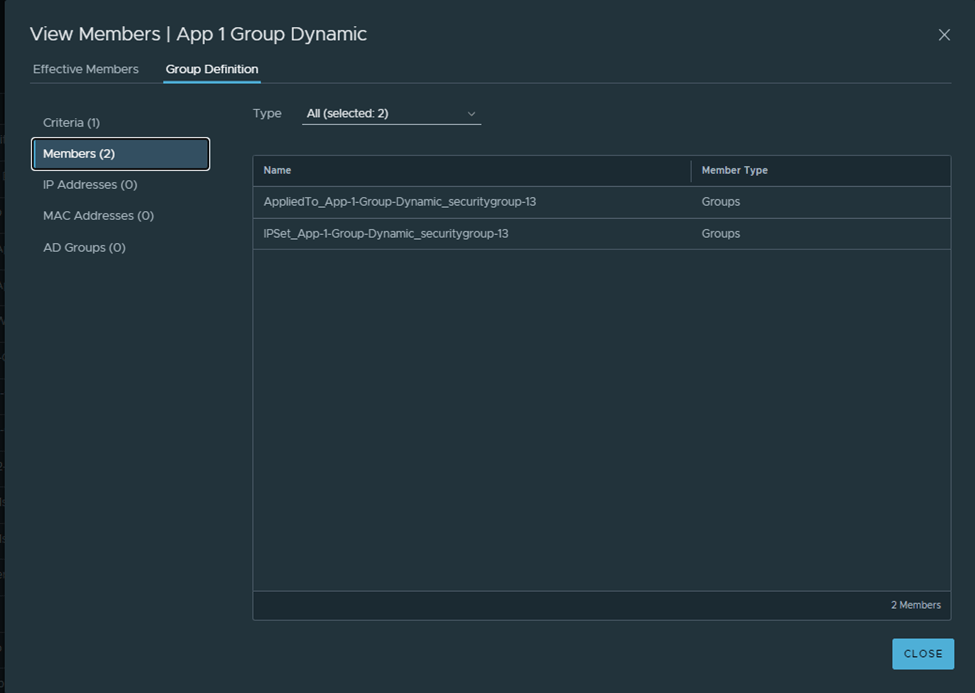The image size is (975, 693).
Task: Click the Name column header
Action: [278, 171]
